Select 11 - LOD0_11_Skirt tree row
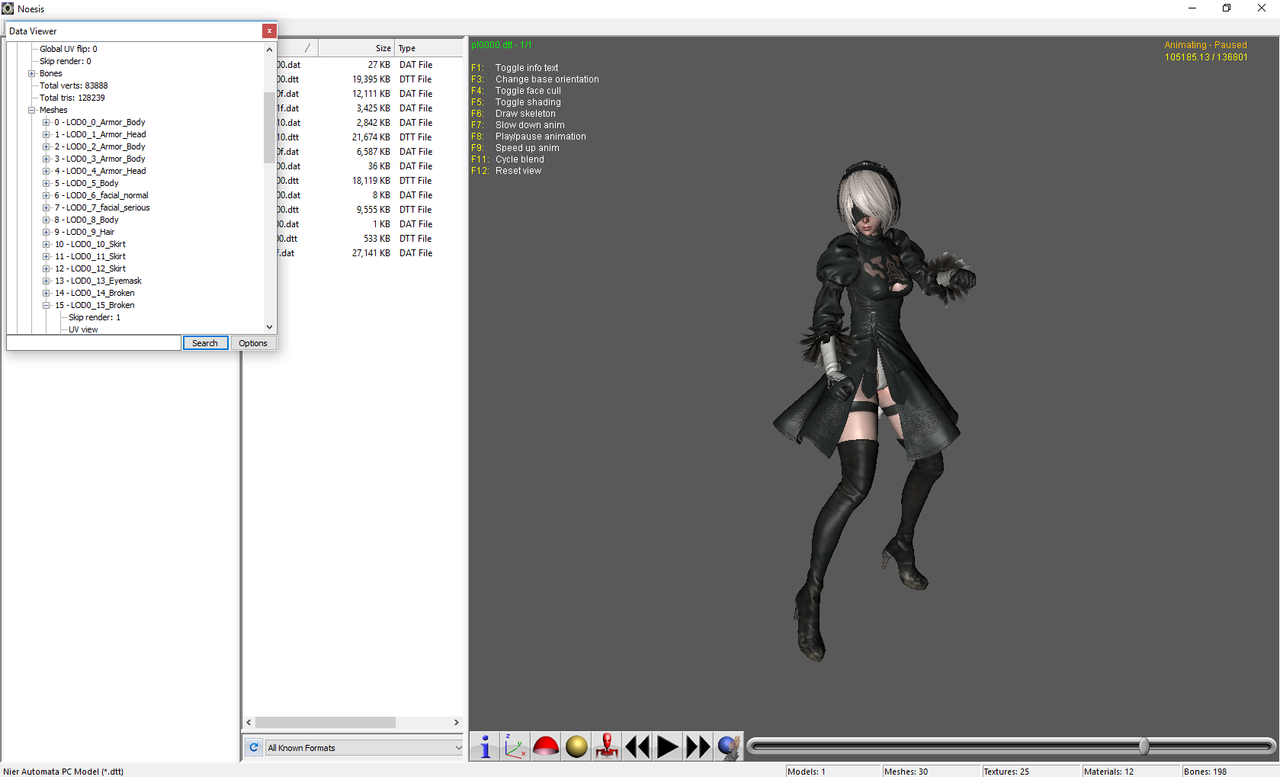 (x=90, y=257)
